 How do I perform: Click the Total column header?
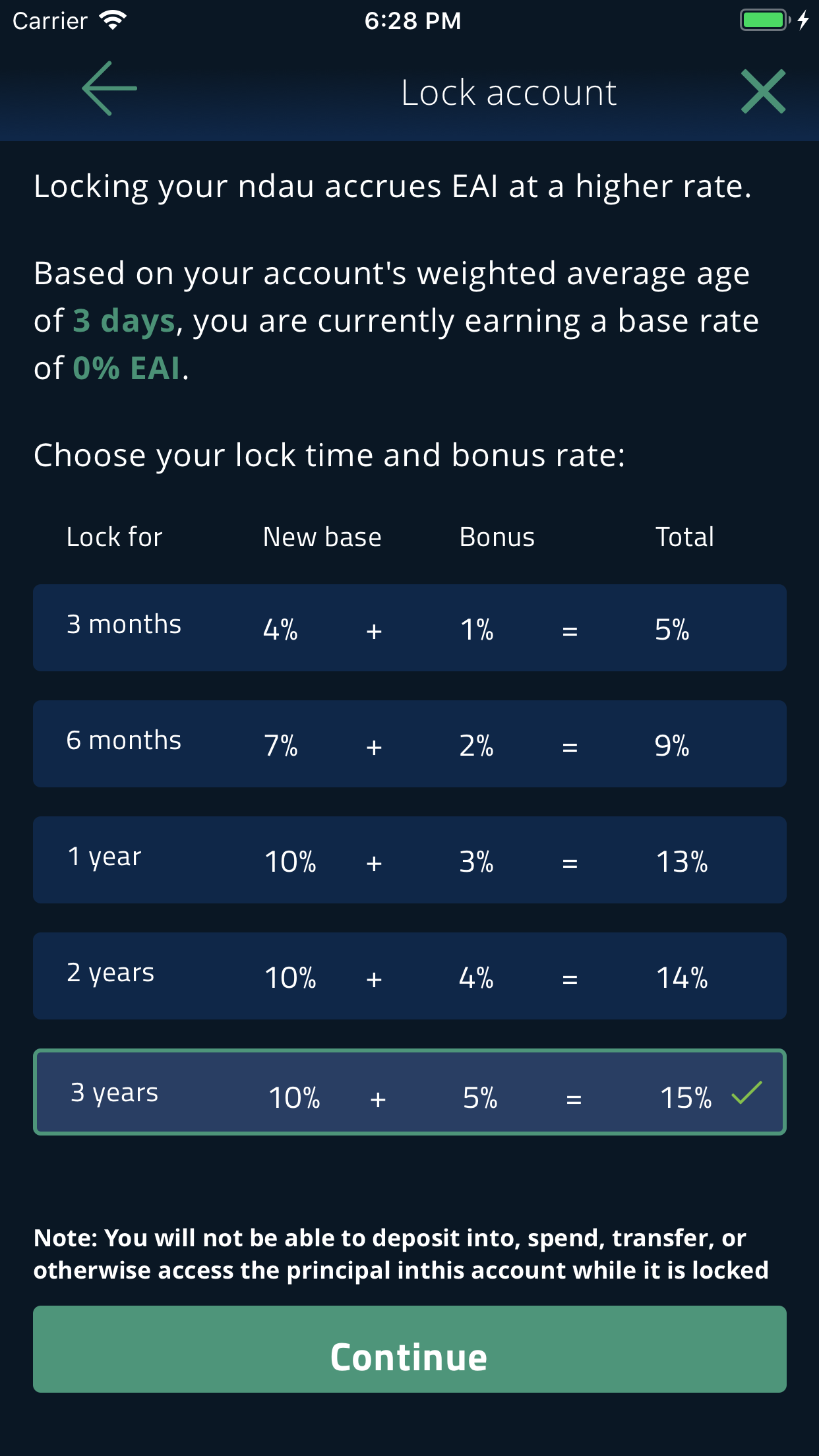(684, 537)
